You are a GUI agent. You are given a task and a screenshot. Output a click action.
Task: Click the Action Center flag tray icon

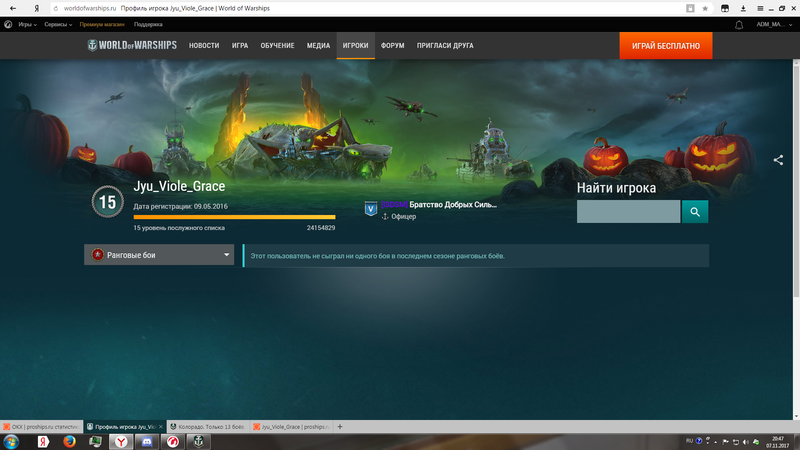726,442
